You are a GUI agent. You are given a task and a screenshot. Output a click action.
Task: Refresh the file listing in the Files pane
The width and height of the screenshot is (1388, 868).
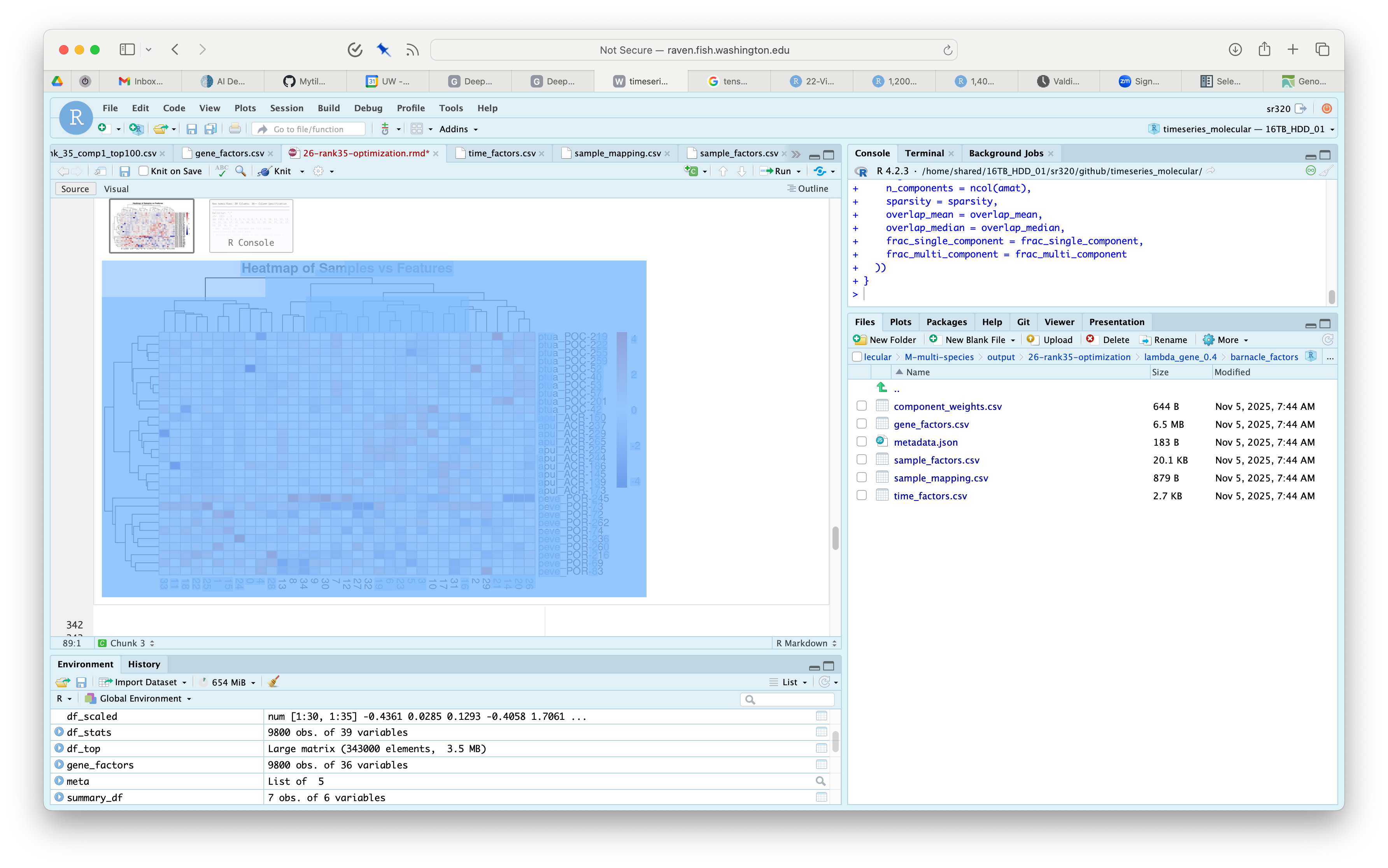click(x=1327, y=340)
